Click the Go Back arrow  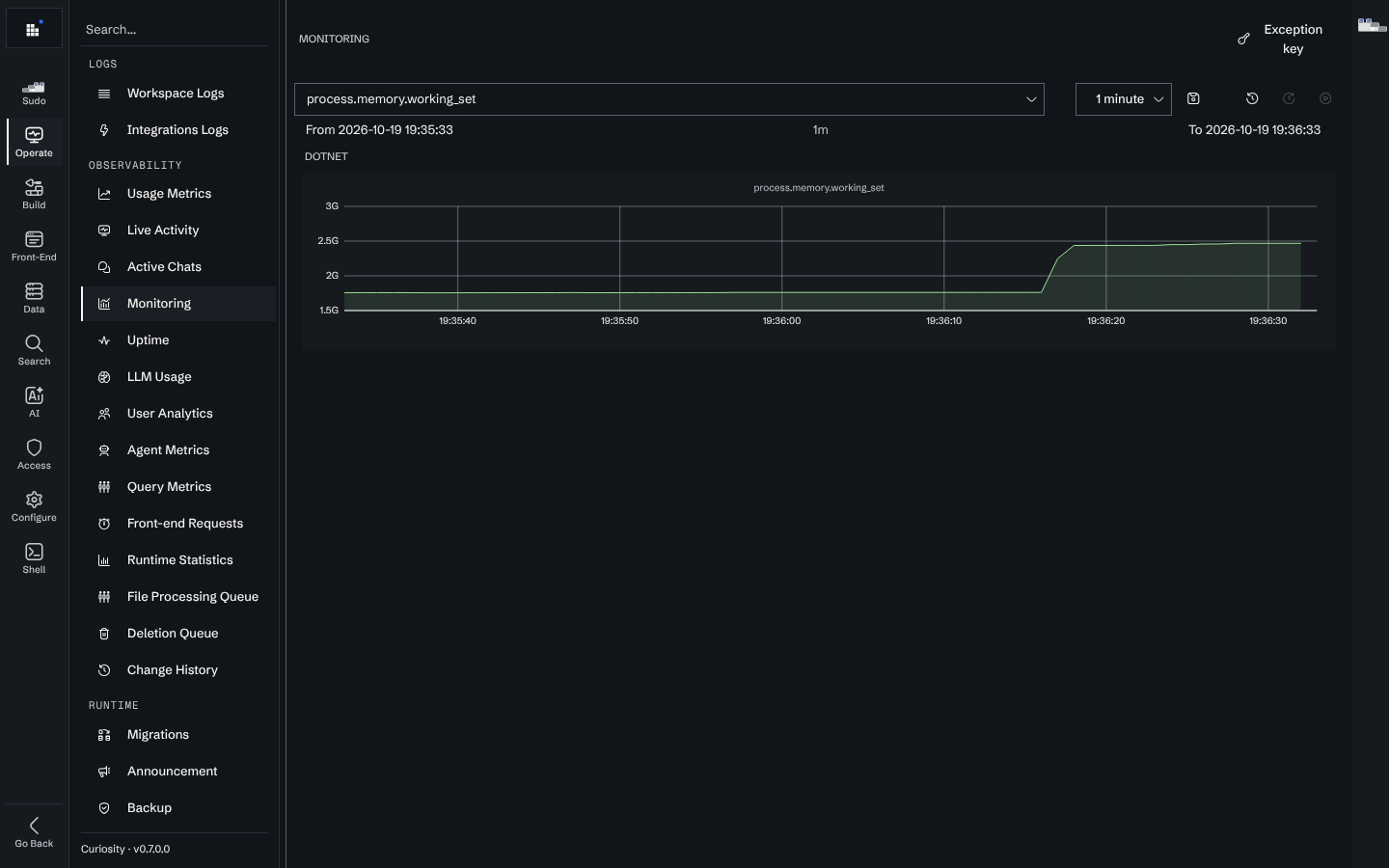(34, 832)
